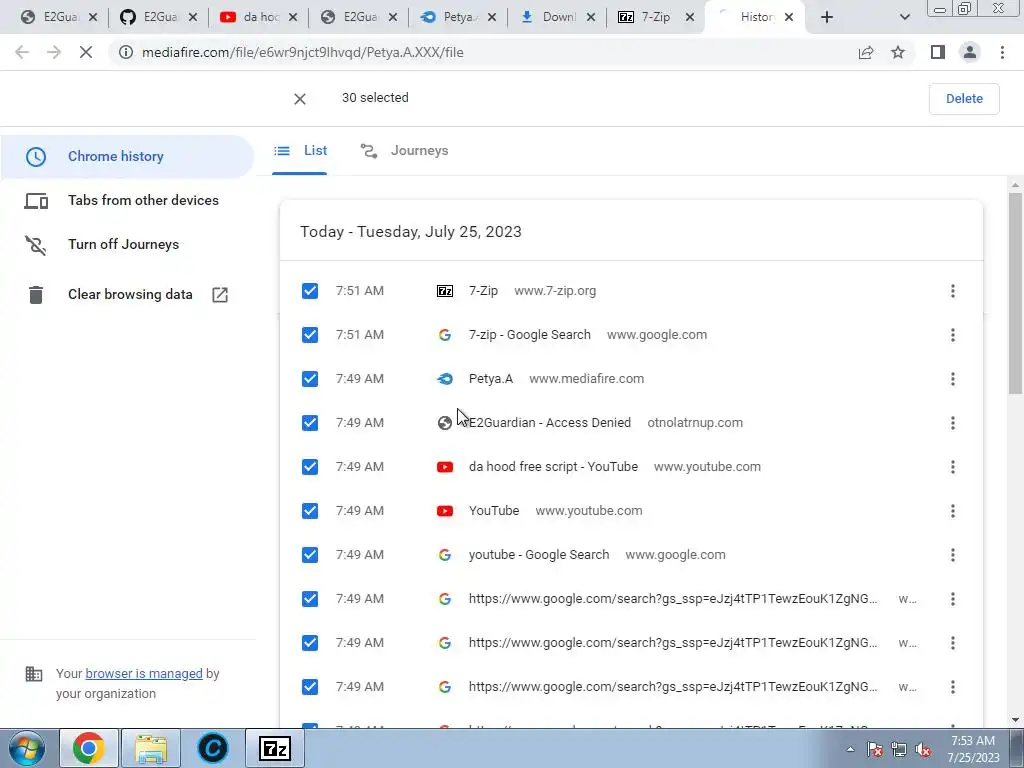Open E2Guardian - Access Denied link
Viewport: 1024px width, 768px height.
tap(550, 423)
